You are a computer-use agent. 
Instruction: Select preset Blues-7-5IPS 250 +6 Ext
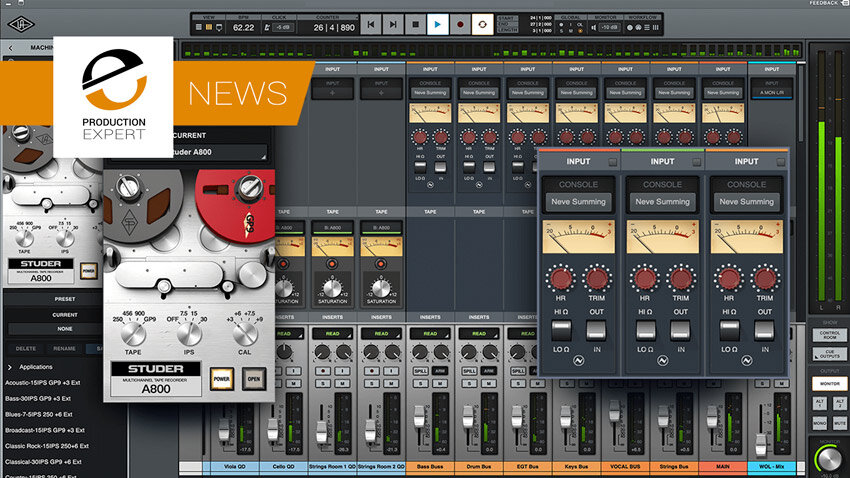point(39,414)
